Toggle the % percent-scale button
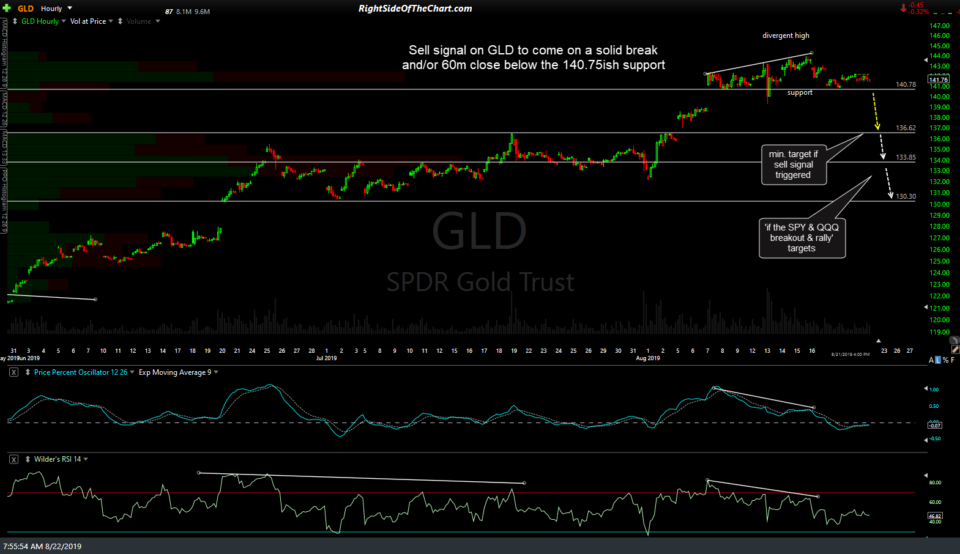This screenshot has width=960, height=554. tap(946, 360)
